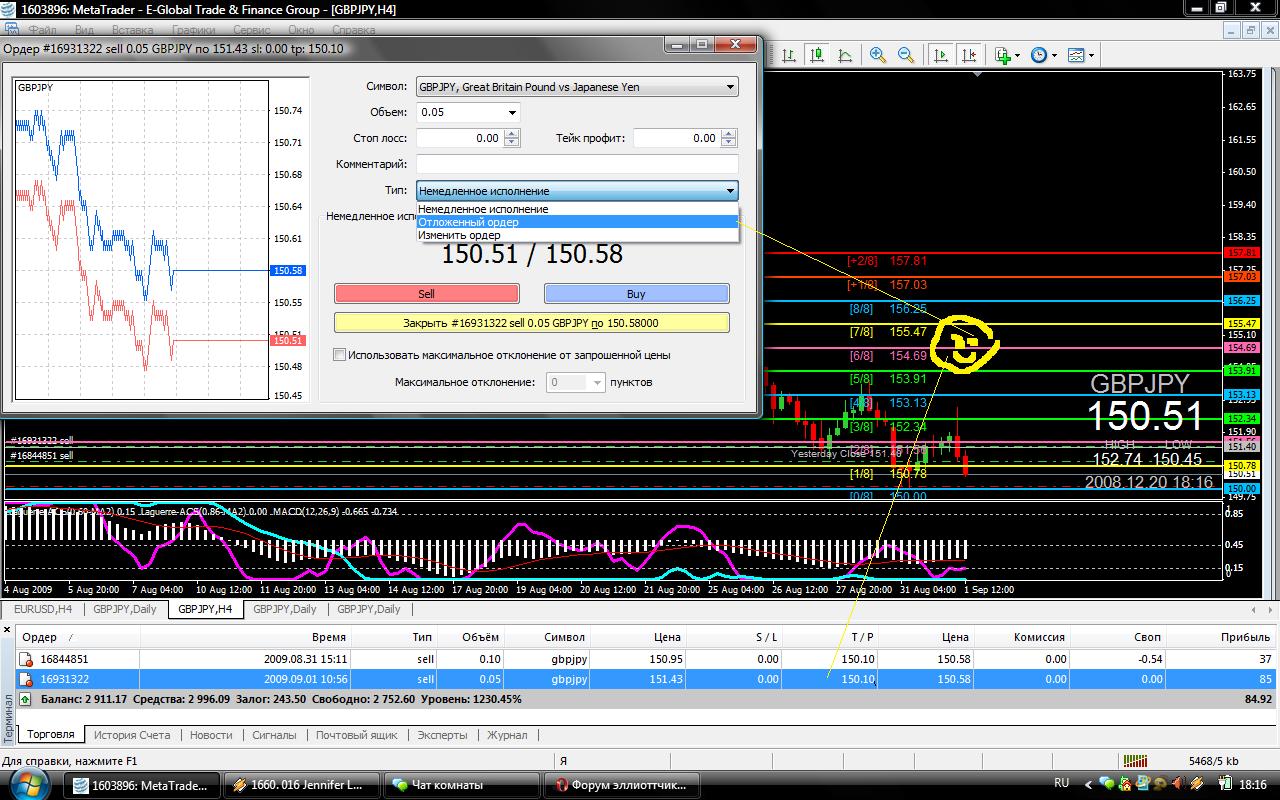
Task: Open 1660. 016 Jennifer taskbar item
Action: pos(301,785)
